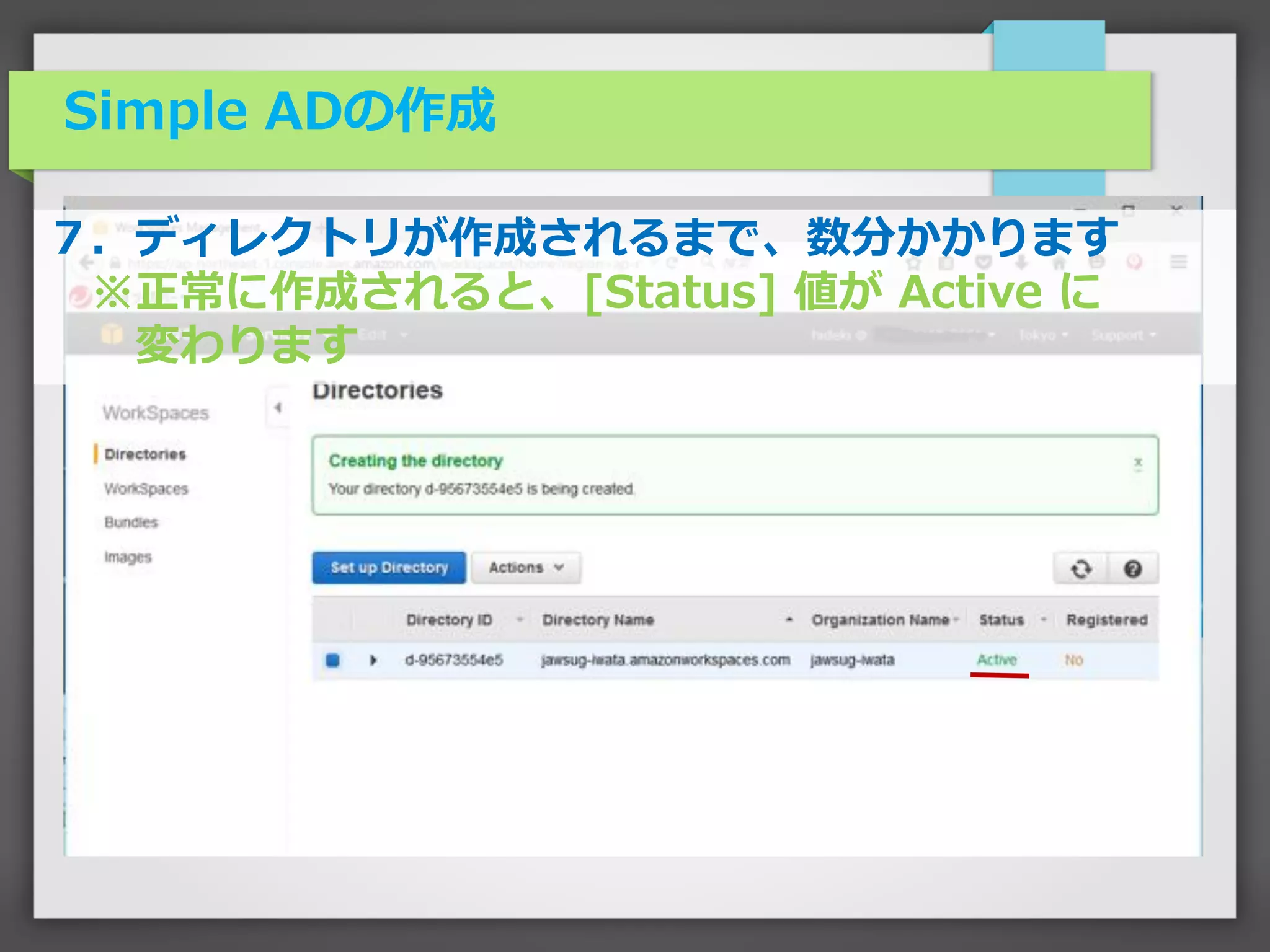Select the jawsug-iwata.amazonworkspaces.com directory name

666,660
